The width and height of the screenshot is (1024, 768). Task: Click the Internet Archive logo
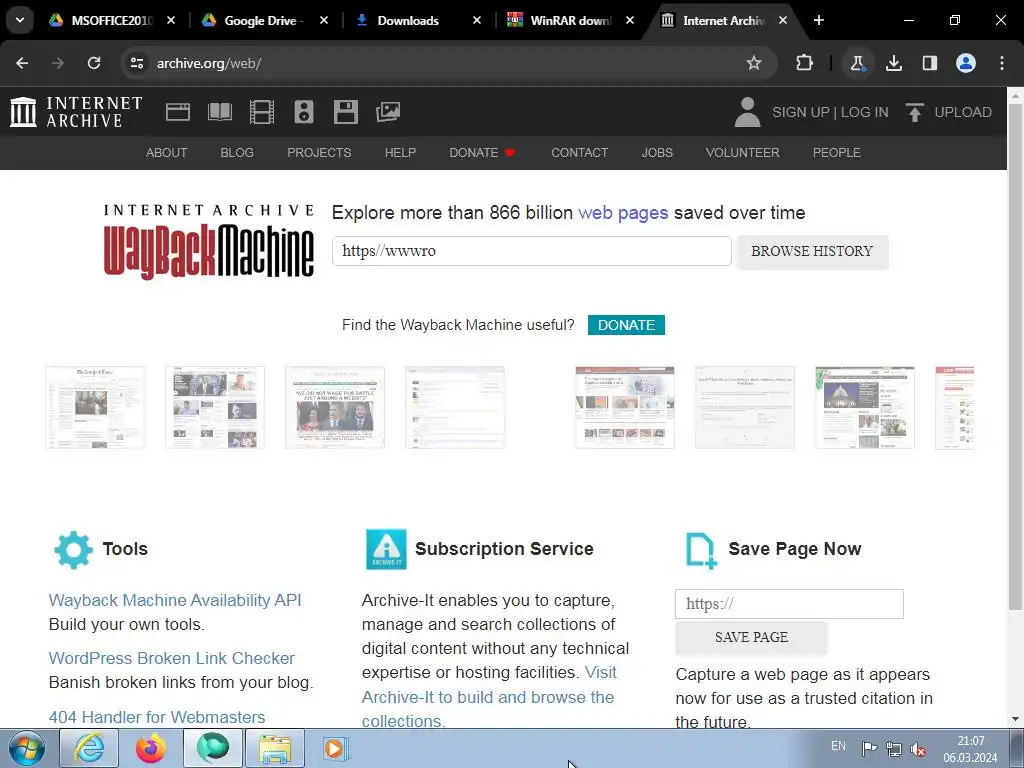[x=76, y=112]
